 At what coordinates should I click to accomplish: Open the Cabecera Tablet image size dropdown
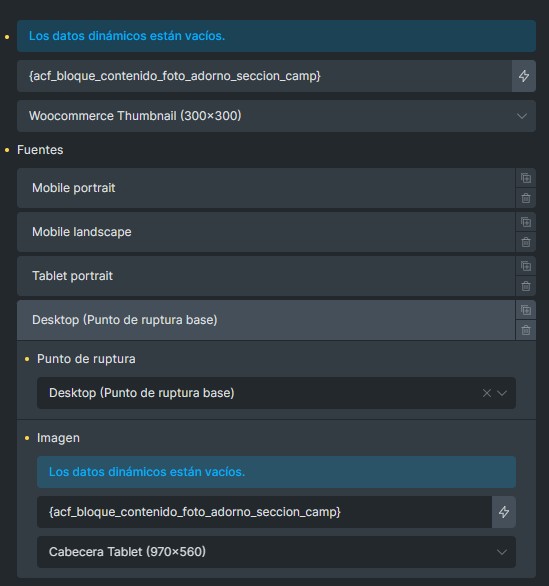pyautogui.click(x=276, y=552)
